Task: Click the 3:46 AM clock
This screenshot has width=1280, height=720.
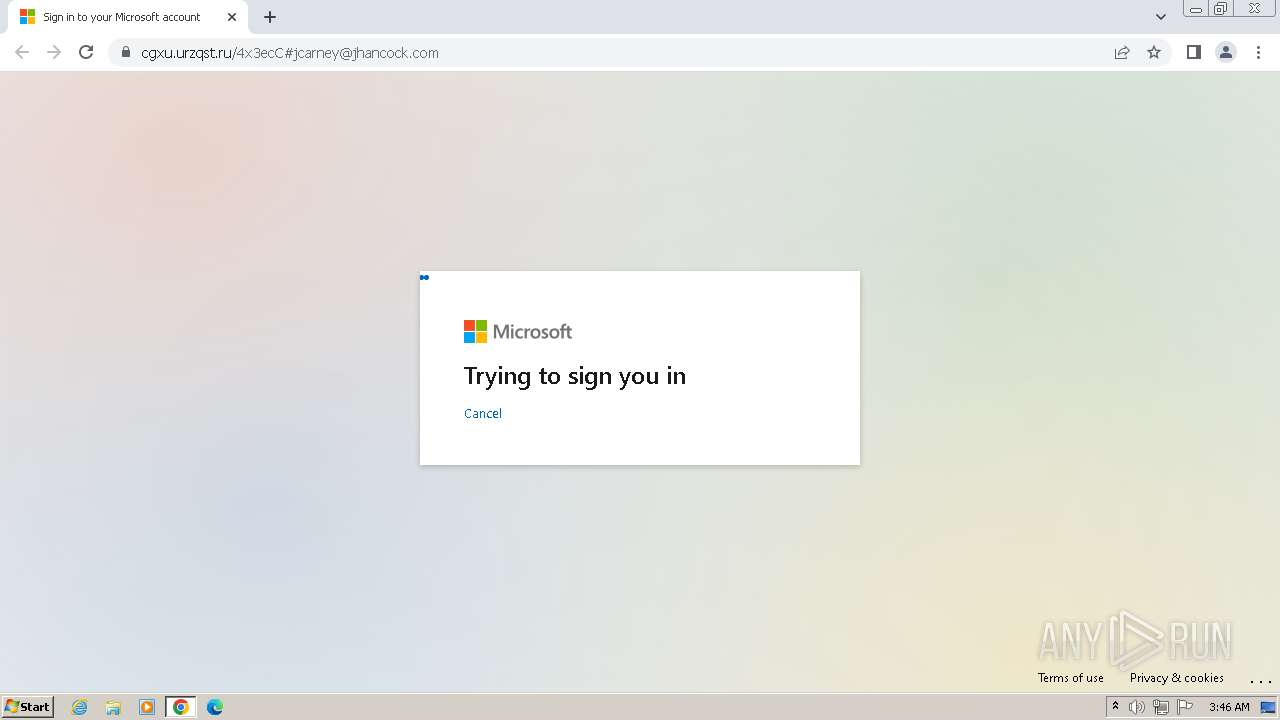Action: point(1229,707)
